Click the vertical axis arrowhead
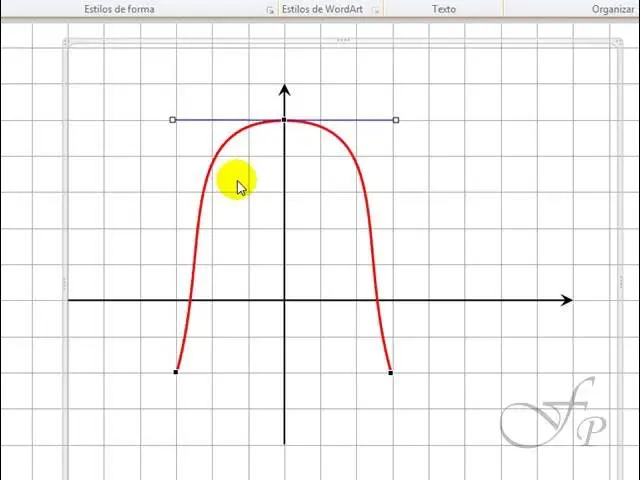 (x=284, y=90)
